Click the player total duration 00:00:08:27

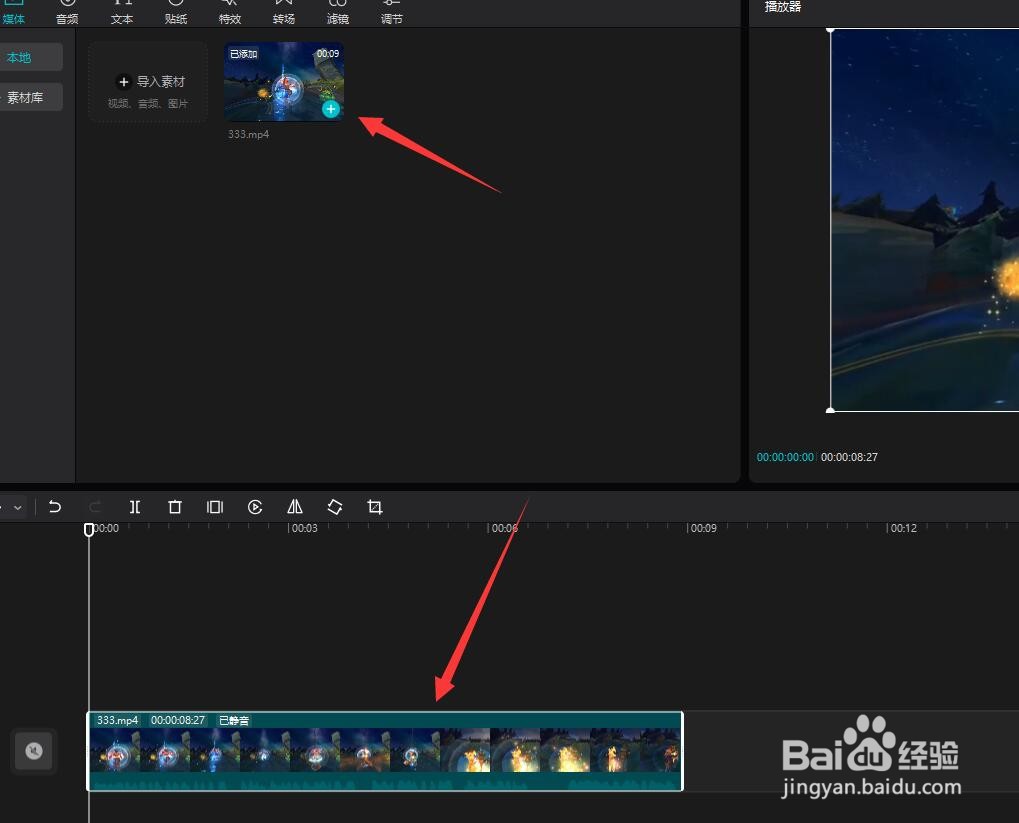click(x=849, y=457)
